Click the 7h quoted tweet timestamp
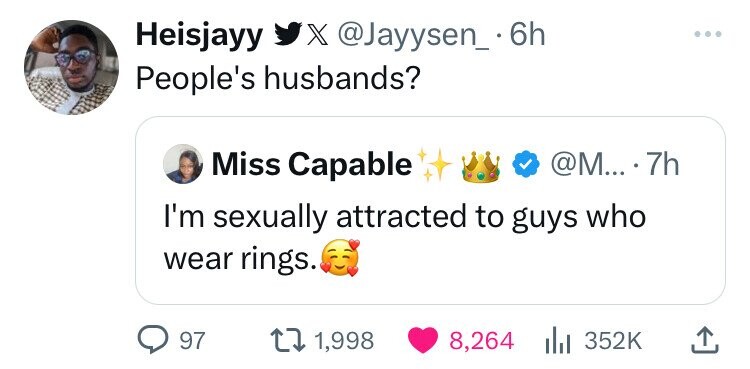 point(662,165)
